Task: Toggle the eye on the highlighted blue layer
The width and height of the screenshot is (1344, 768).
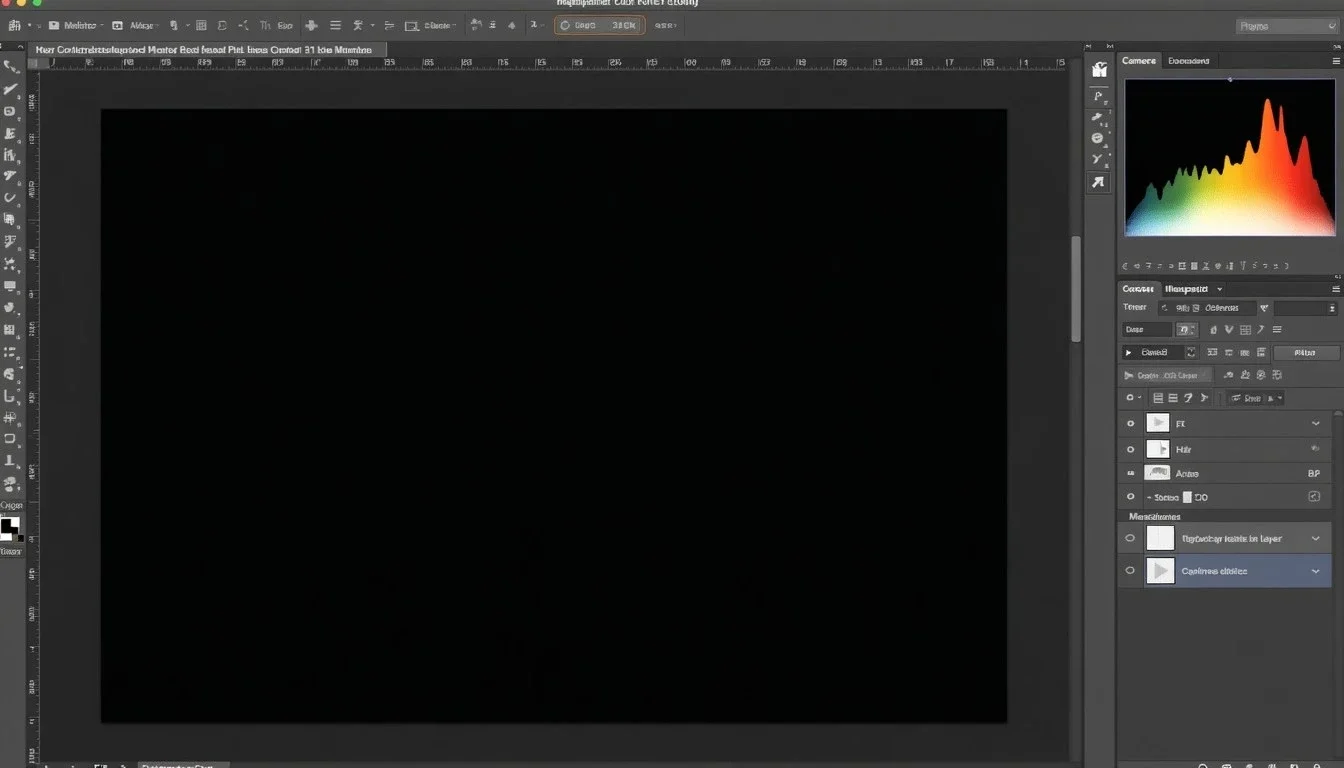Action: (x=1131, y=571)
